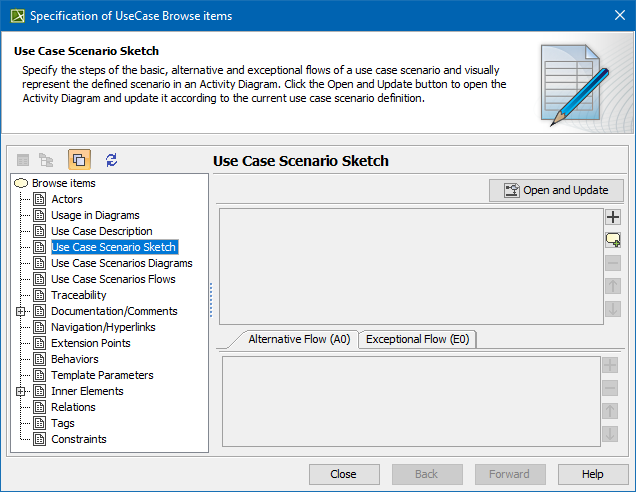Expand the Inner Elements tree node
Image resolution: width=636 pixels, height=492 pixels.
point(21,391)
